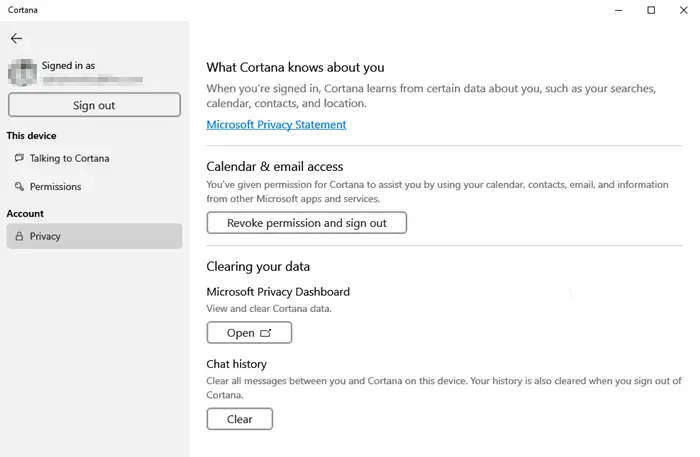Click the blurred account email text
The height and width of the screenshot is (457, 700).
(x=92, y=80)
